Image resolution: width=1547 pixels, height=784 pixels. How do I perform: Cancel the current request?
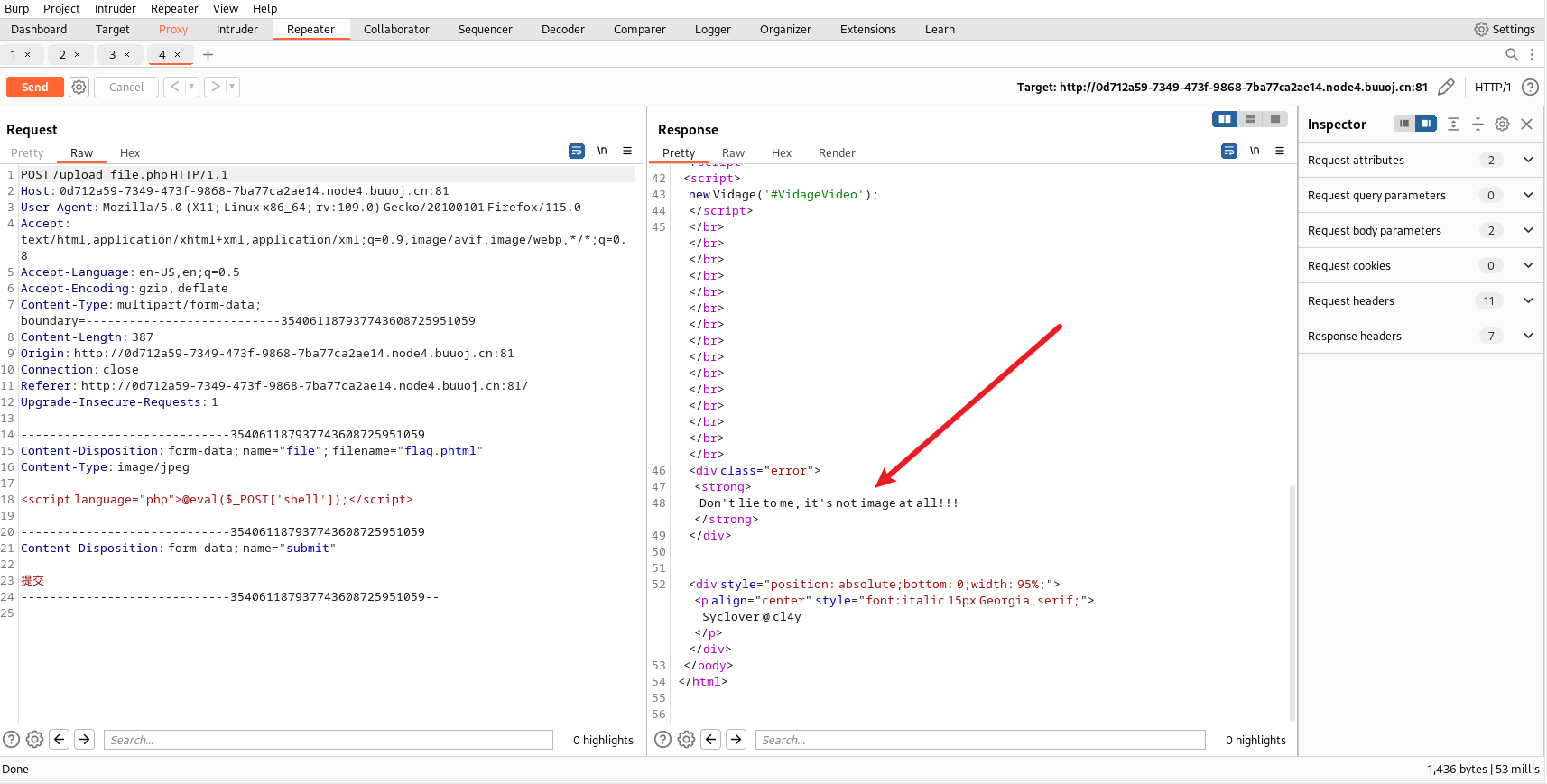[126, 87]
